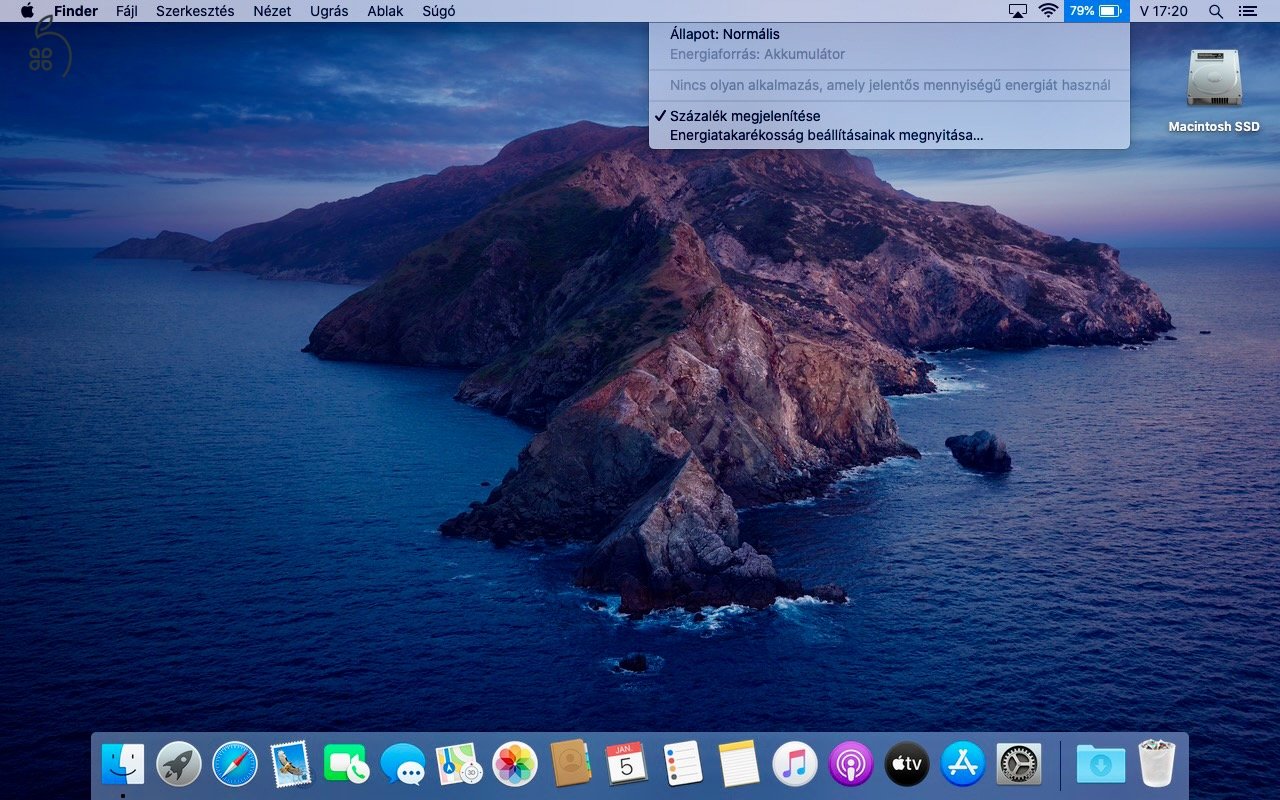Open the Ablak menu
Screen dimensions: 1280x800
point(386,11)
